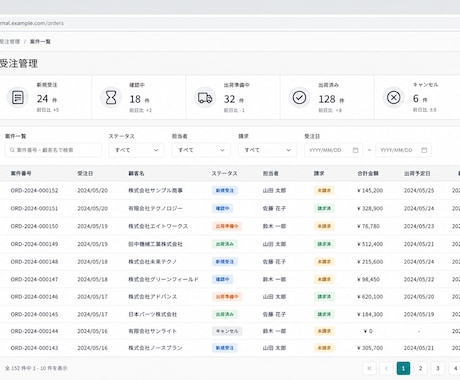This screenshot has width=460, height=380.
Task: Open order ORD-2024-000150
Action: (x=34, y=226)
